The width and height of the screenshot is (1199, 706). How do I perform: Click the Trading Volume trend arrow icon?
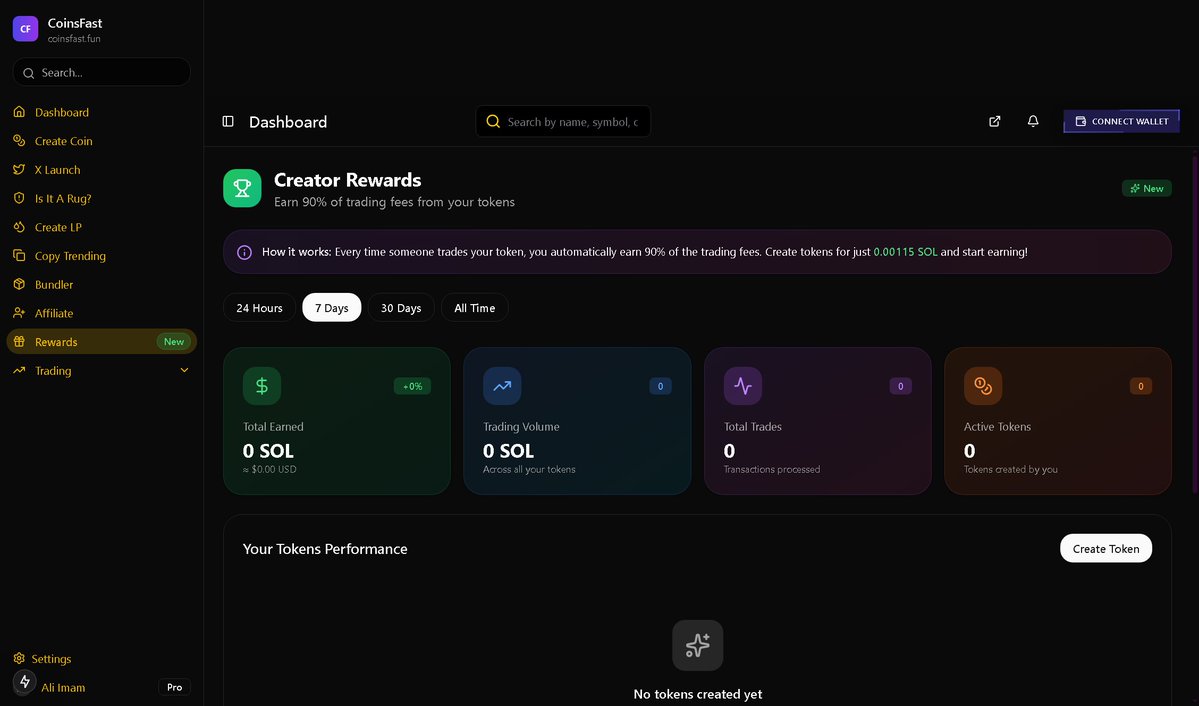[x=502, y=386]
